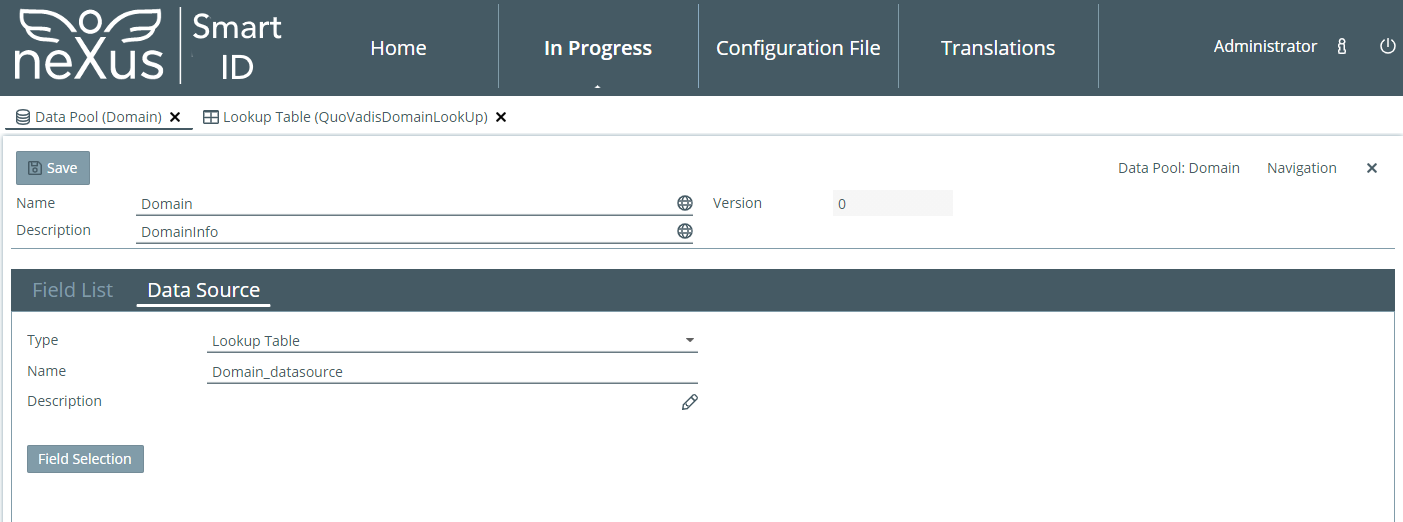Close the Lookup Table QuoVadisDomainLookUp tab

click(501, 117)
